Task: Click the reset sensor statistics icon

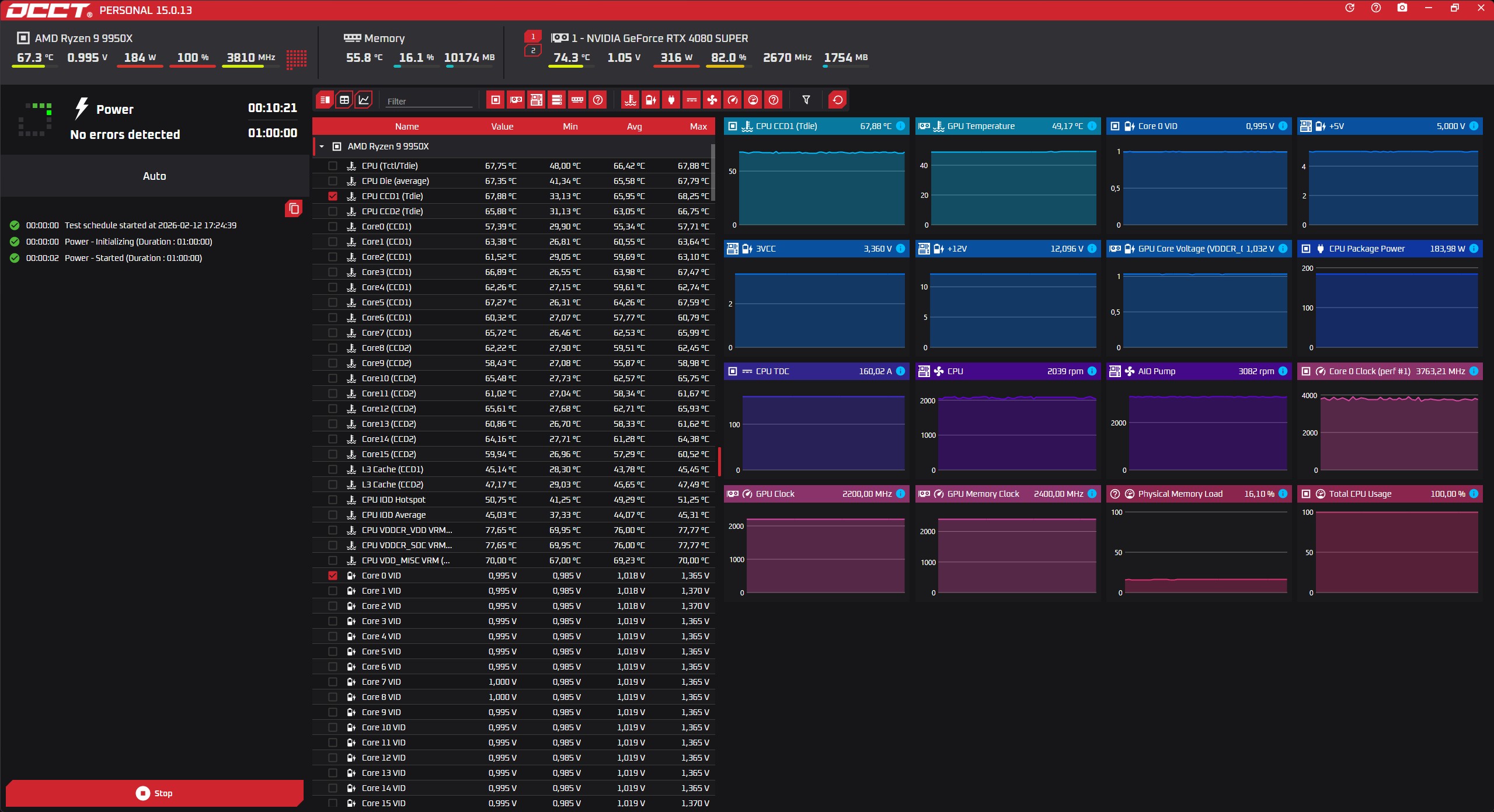Action: 837,100
